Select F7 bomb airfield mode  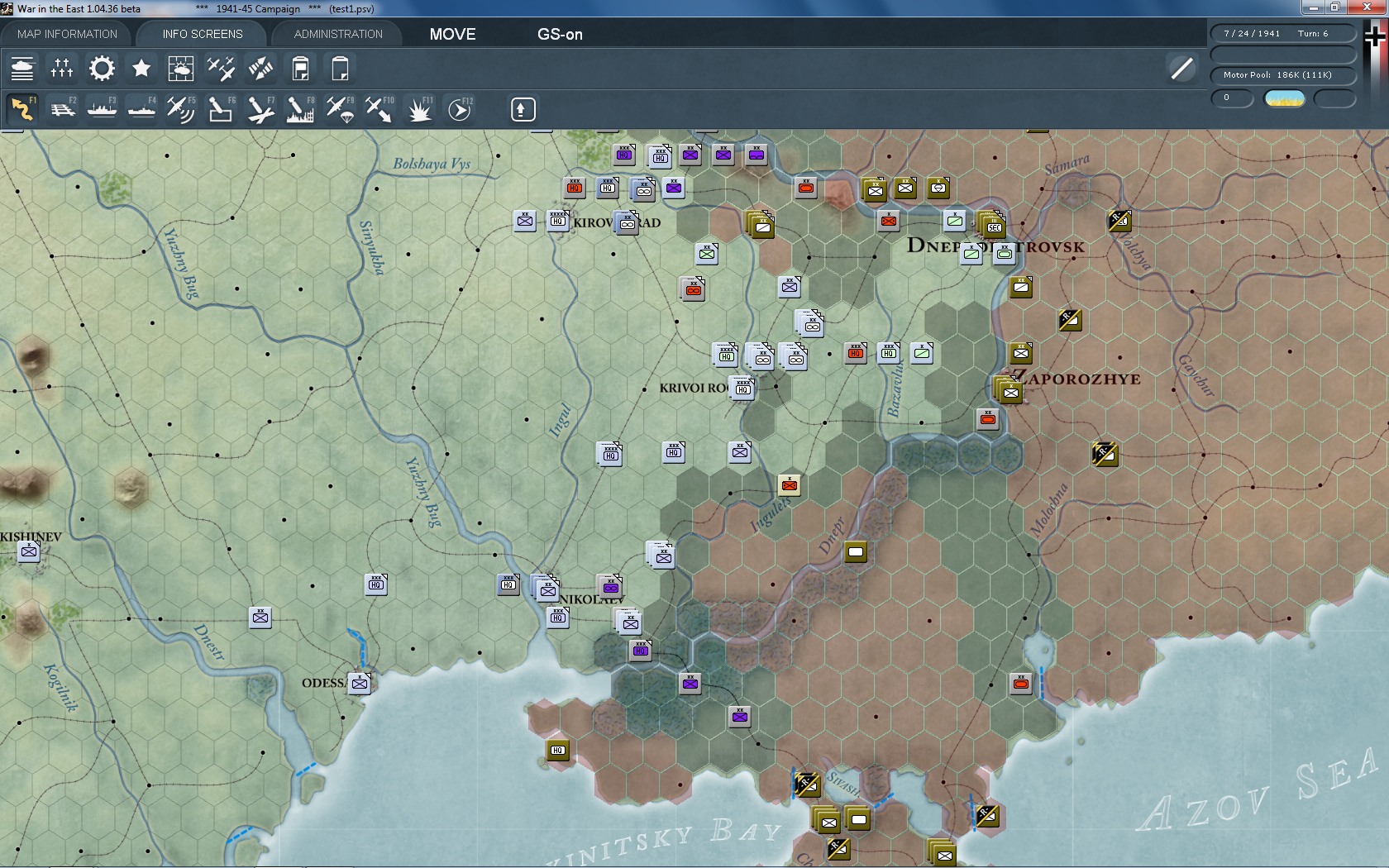[260, 109]
